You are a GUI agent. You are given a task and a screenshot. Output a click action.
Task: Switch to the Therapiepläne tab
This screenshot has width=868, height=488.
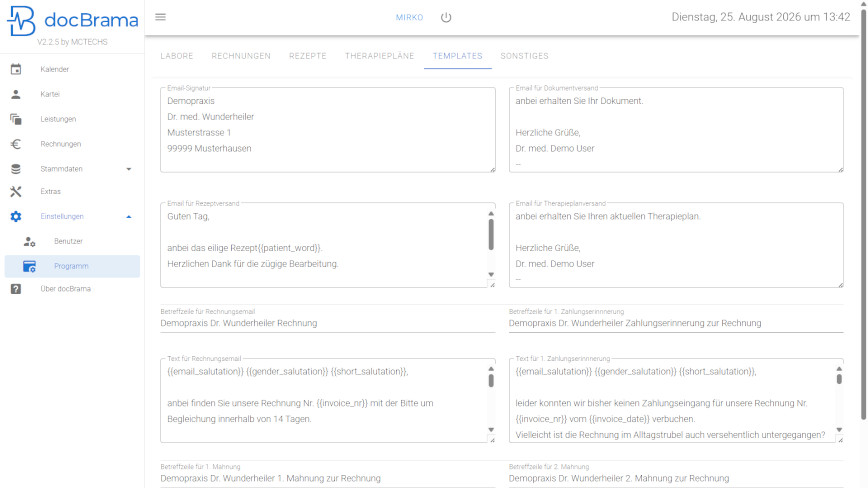tap(380, 56)
